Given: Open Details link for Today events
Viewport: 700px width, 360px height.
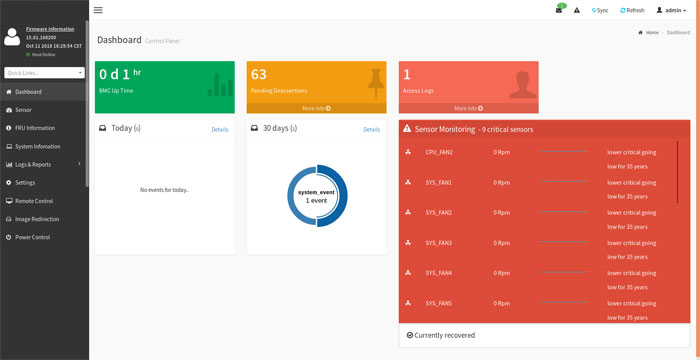Looking at the screenshot, I should (220, 130).
